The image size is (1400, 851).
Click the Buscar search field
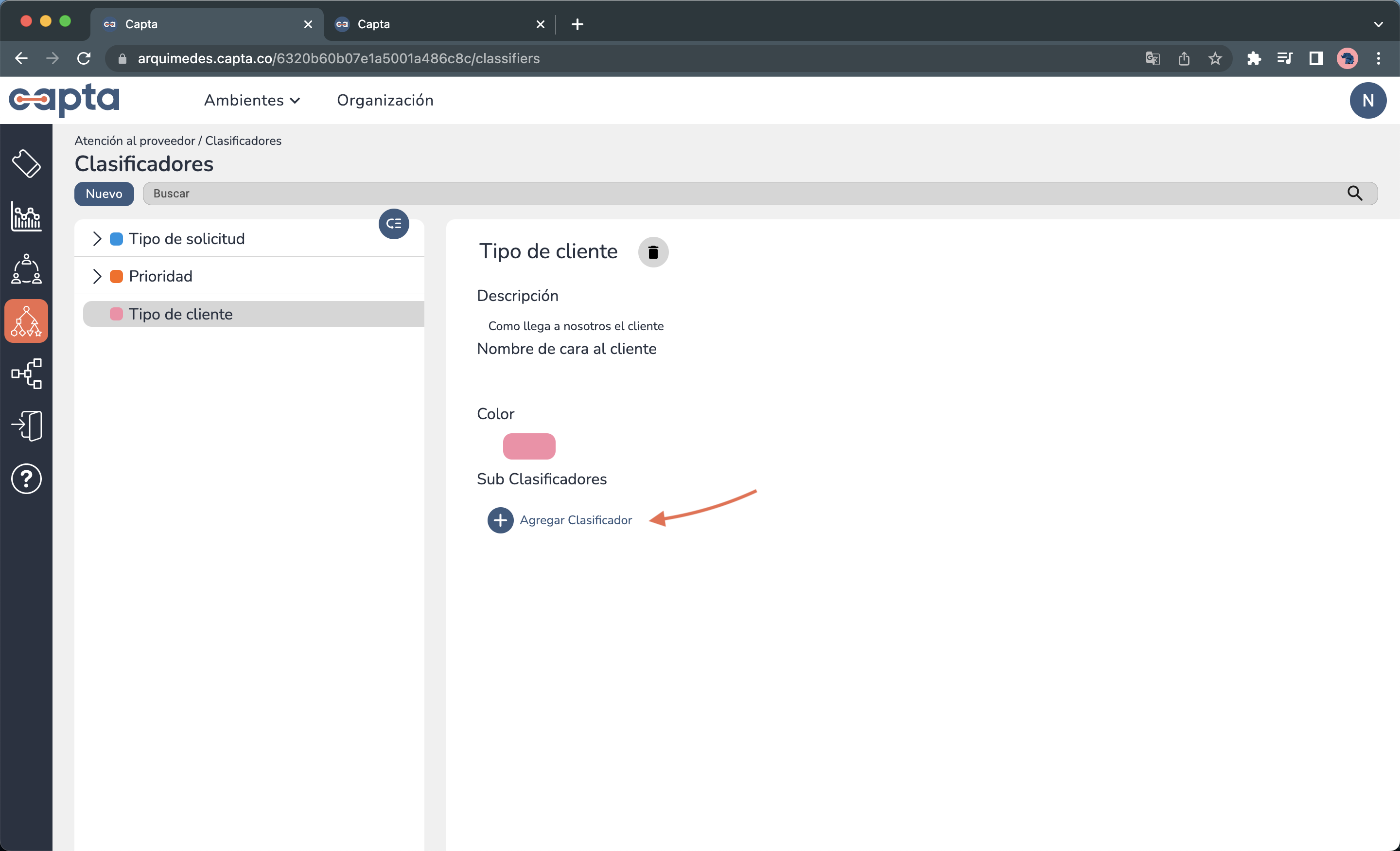[738, 194]
